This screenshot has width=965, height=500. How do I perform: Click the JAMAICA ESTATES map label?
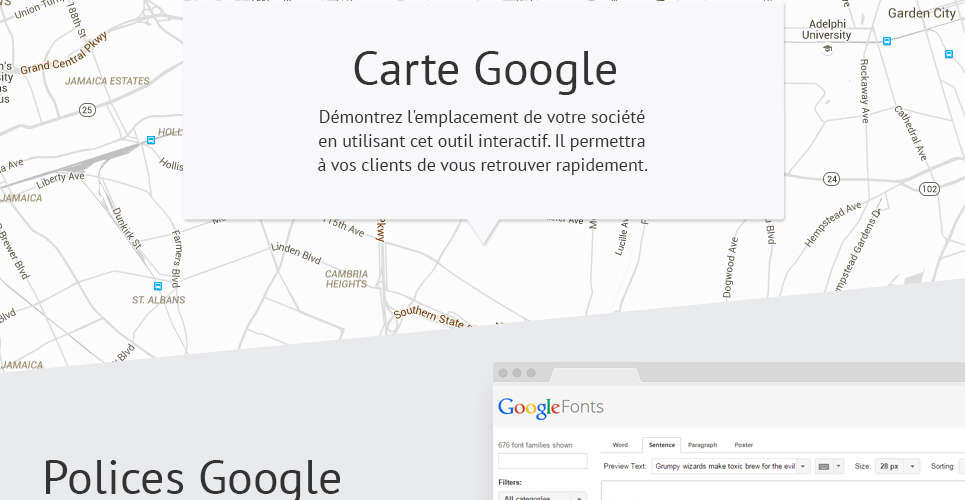coord(107,81)
